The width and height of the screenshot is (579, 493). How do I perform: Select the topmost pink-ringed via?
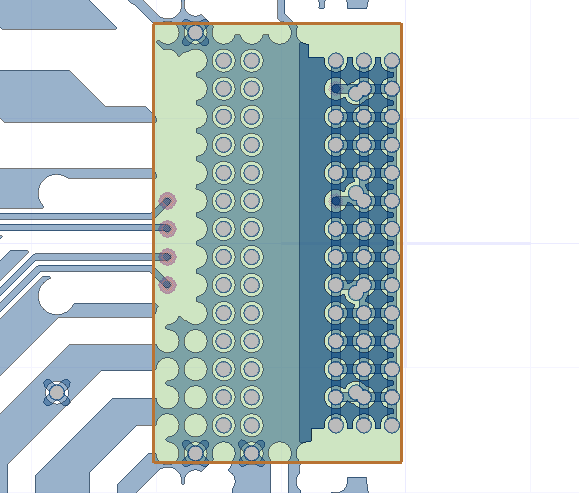[167, 201]
